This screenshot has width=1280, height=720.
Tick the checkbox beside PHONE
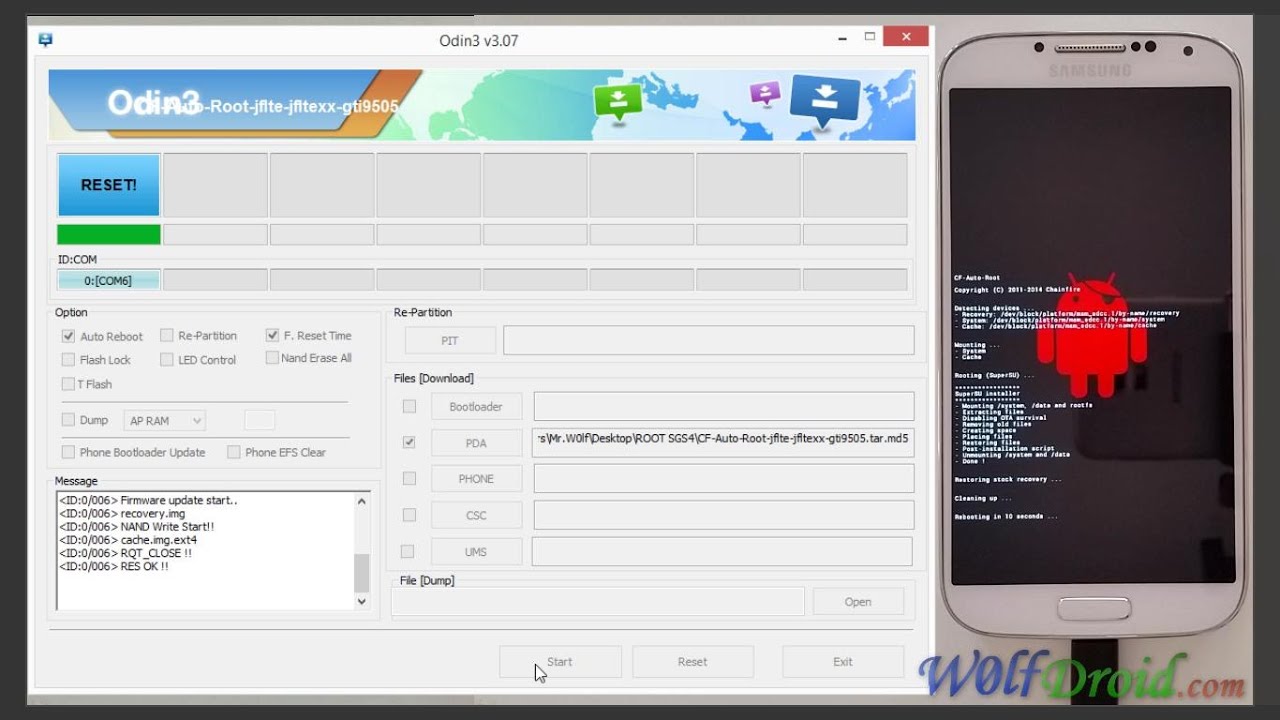(x=409, y=478)
